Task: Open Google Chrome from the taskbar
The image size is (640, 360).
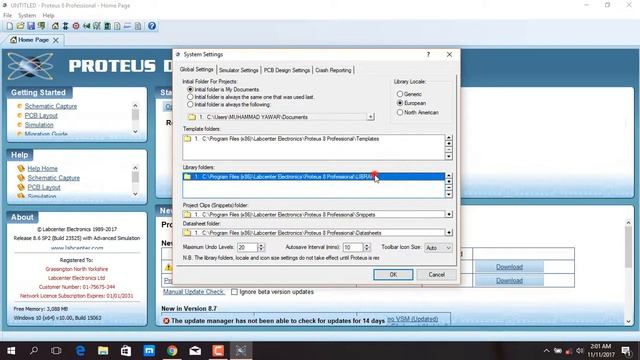Action: [172, 351]
